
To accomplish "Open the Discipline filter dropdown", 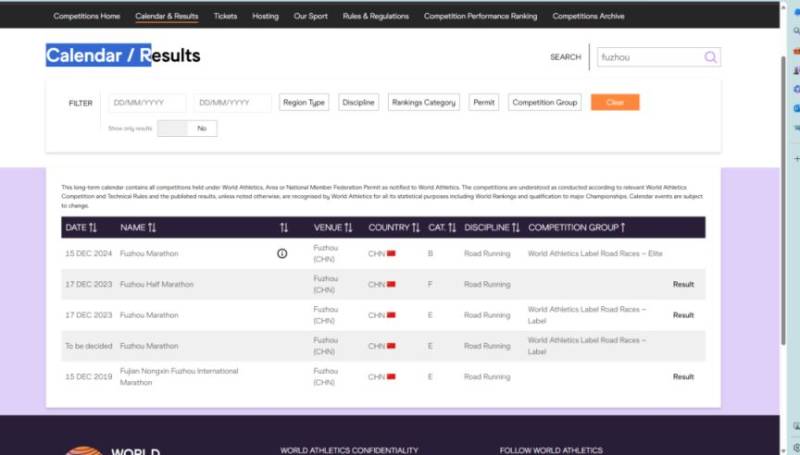I will pos(358,102).
